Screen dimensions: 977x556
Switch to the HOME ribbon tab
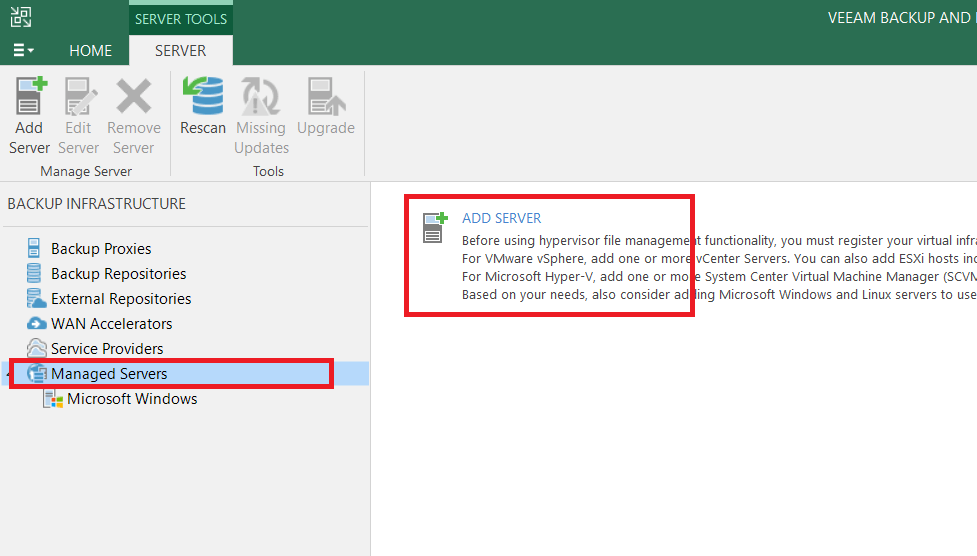pos(90,50)
